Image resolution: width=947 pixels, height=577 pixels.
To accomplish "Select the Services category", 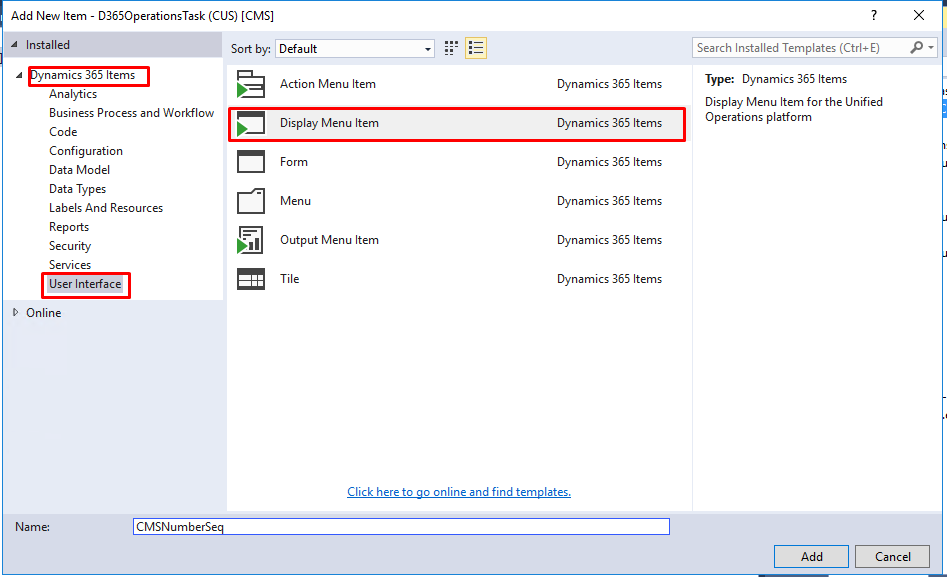I will tap(70, 265).
